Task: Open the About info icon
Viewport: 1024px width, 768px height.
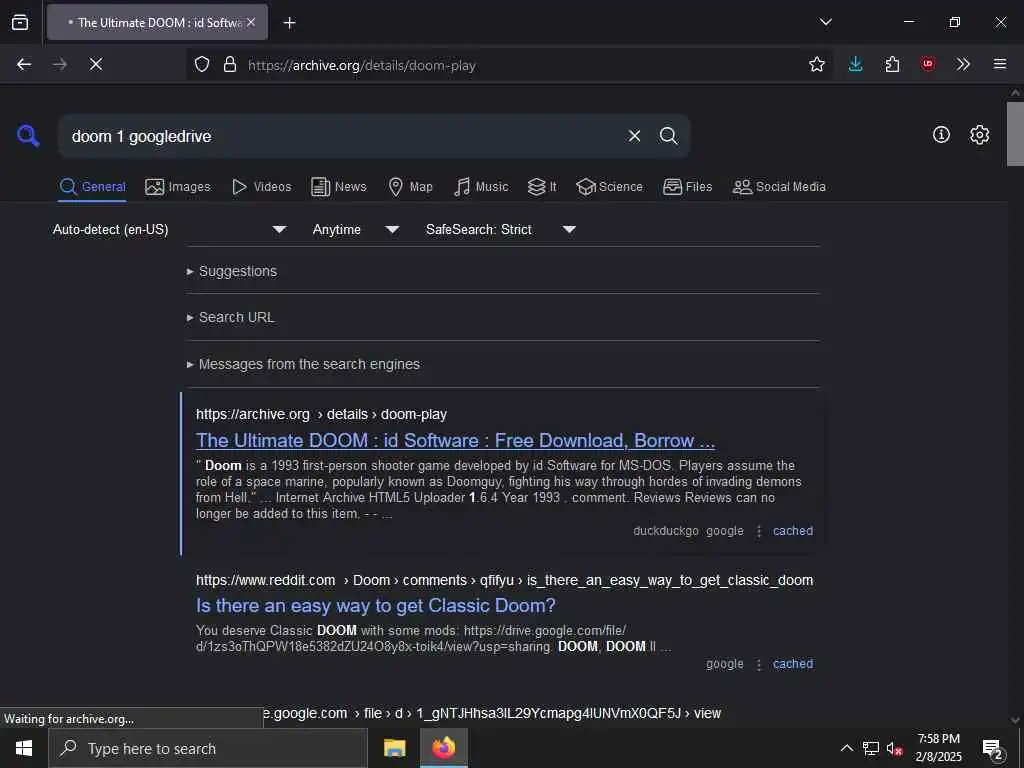Action: [x=941, y=135]
